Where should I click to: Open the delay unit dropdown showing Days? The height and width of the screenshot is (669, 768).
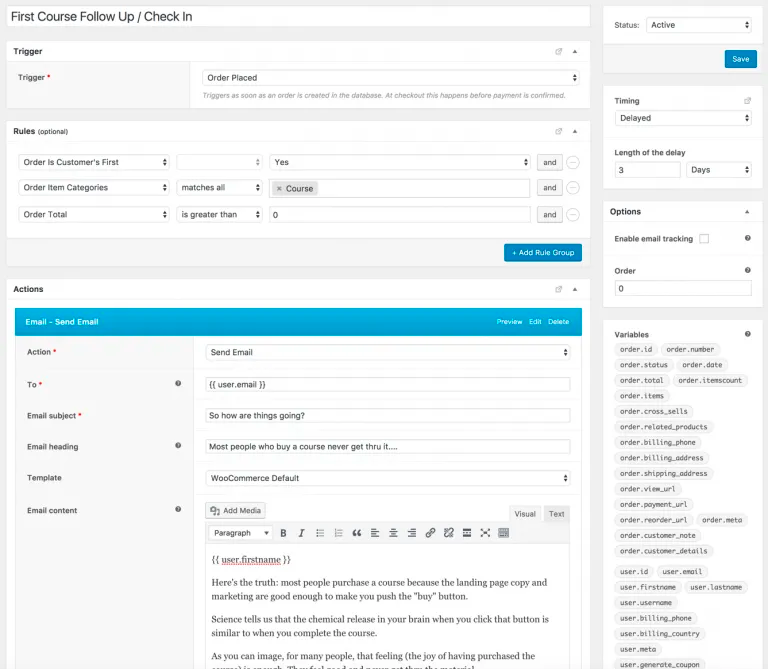(719, 170)
